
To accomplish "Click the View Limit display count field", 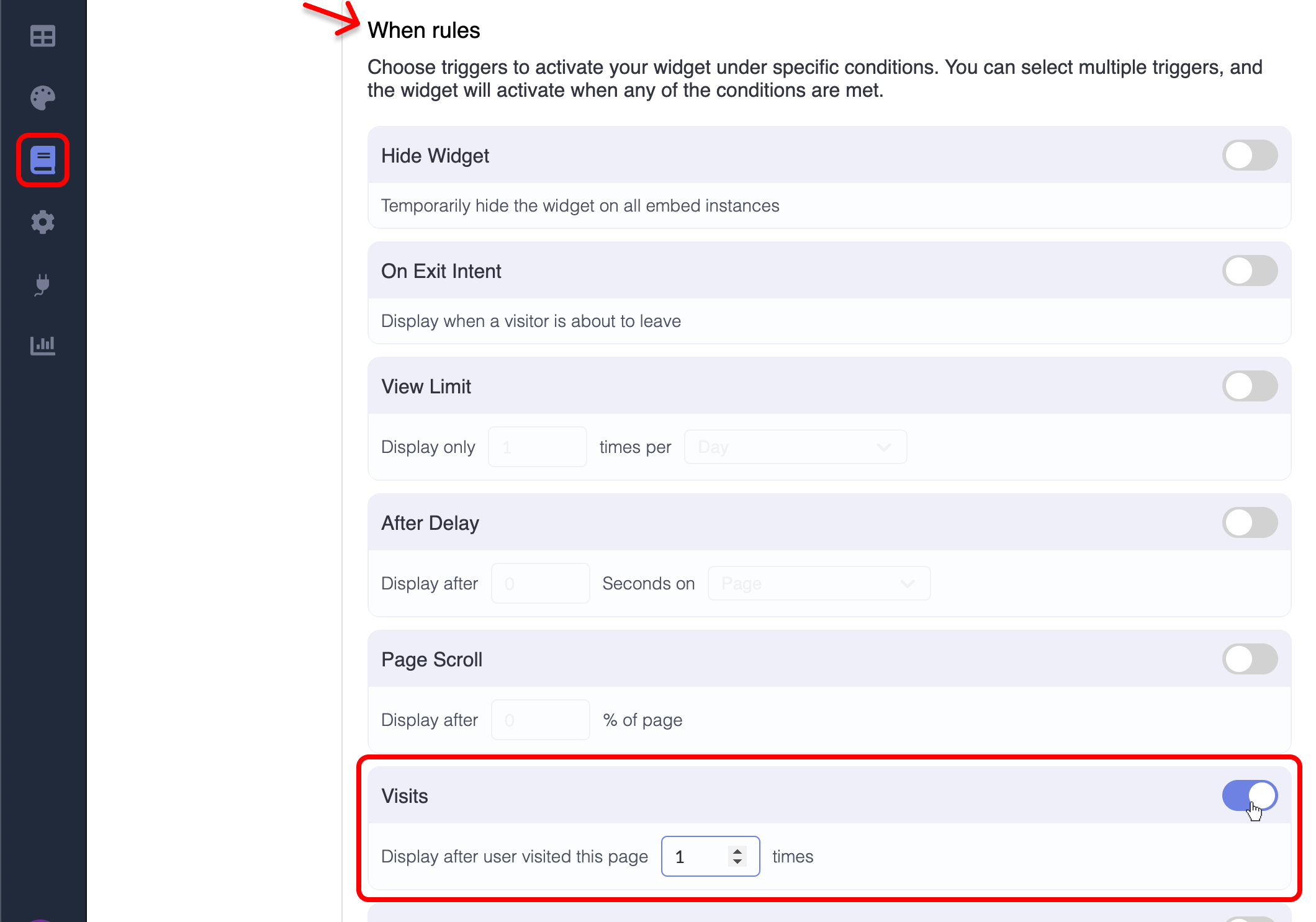I will click(537, 447).
